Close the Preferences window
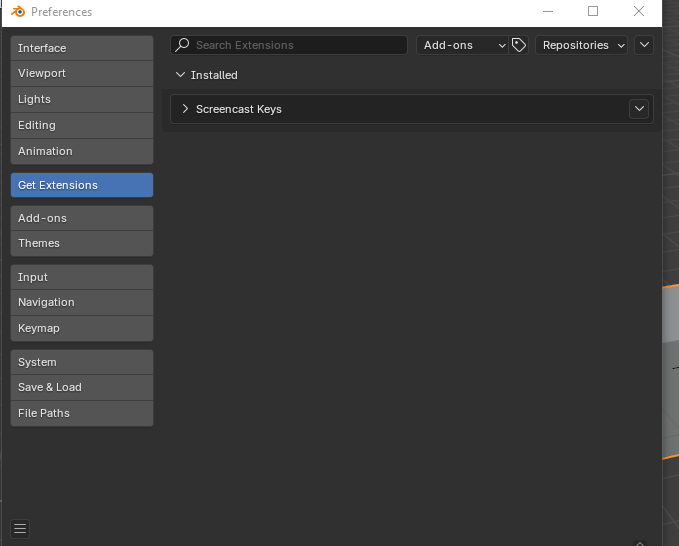The width and height of the screenshot is (679, 546). click(x=639, y=11)
